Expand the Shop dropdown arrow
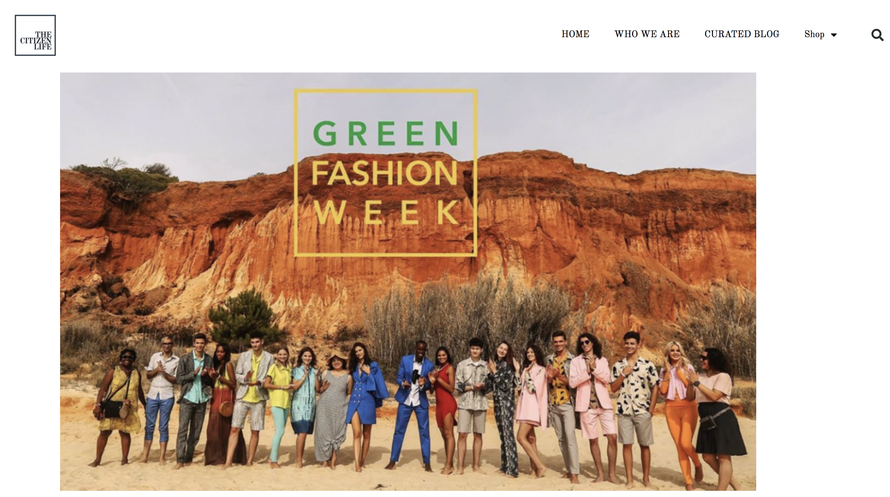The image size is (890, 497). (x=834, y=35)
